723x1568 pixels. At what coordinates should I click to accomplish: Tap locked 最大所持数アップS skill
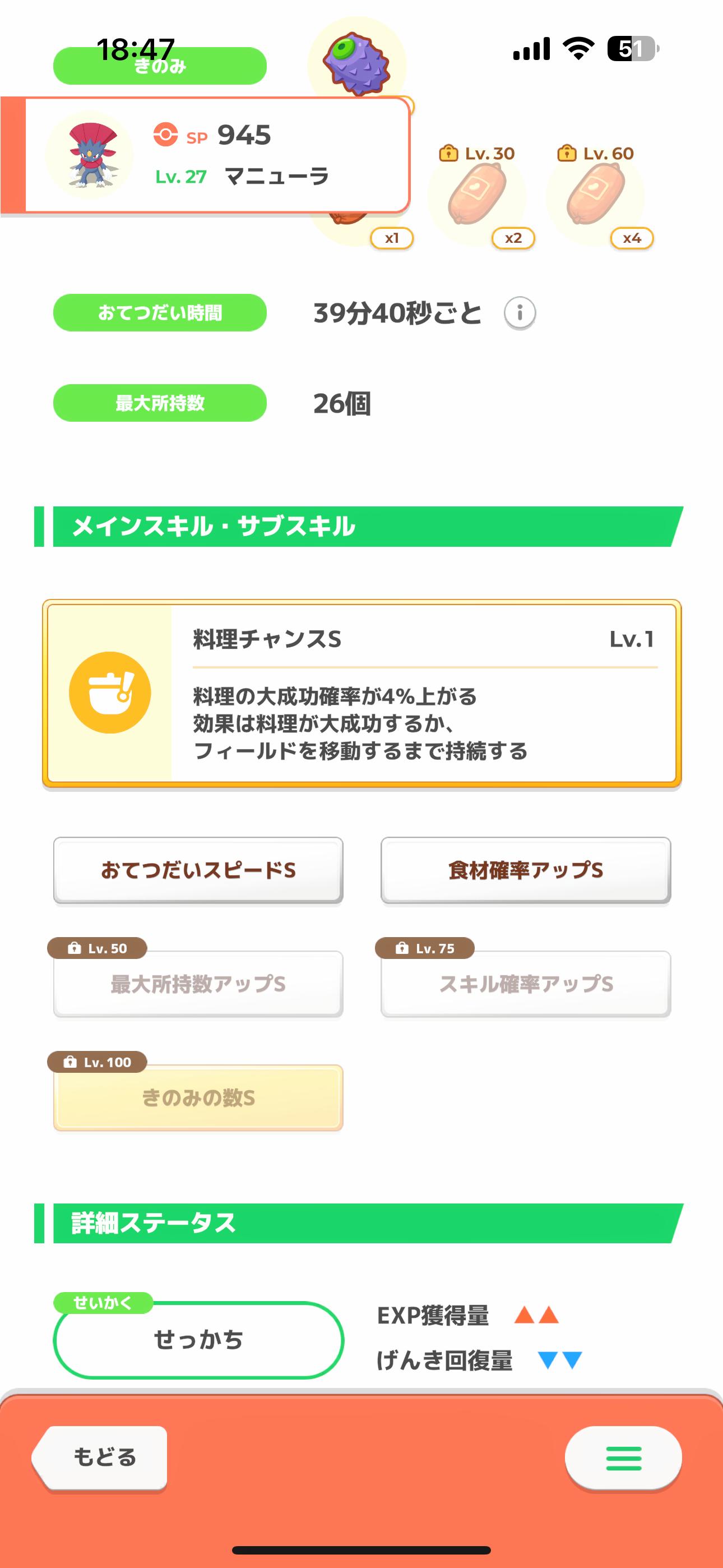(198, 984)
